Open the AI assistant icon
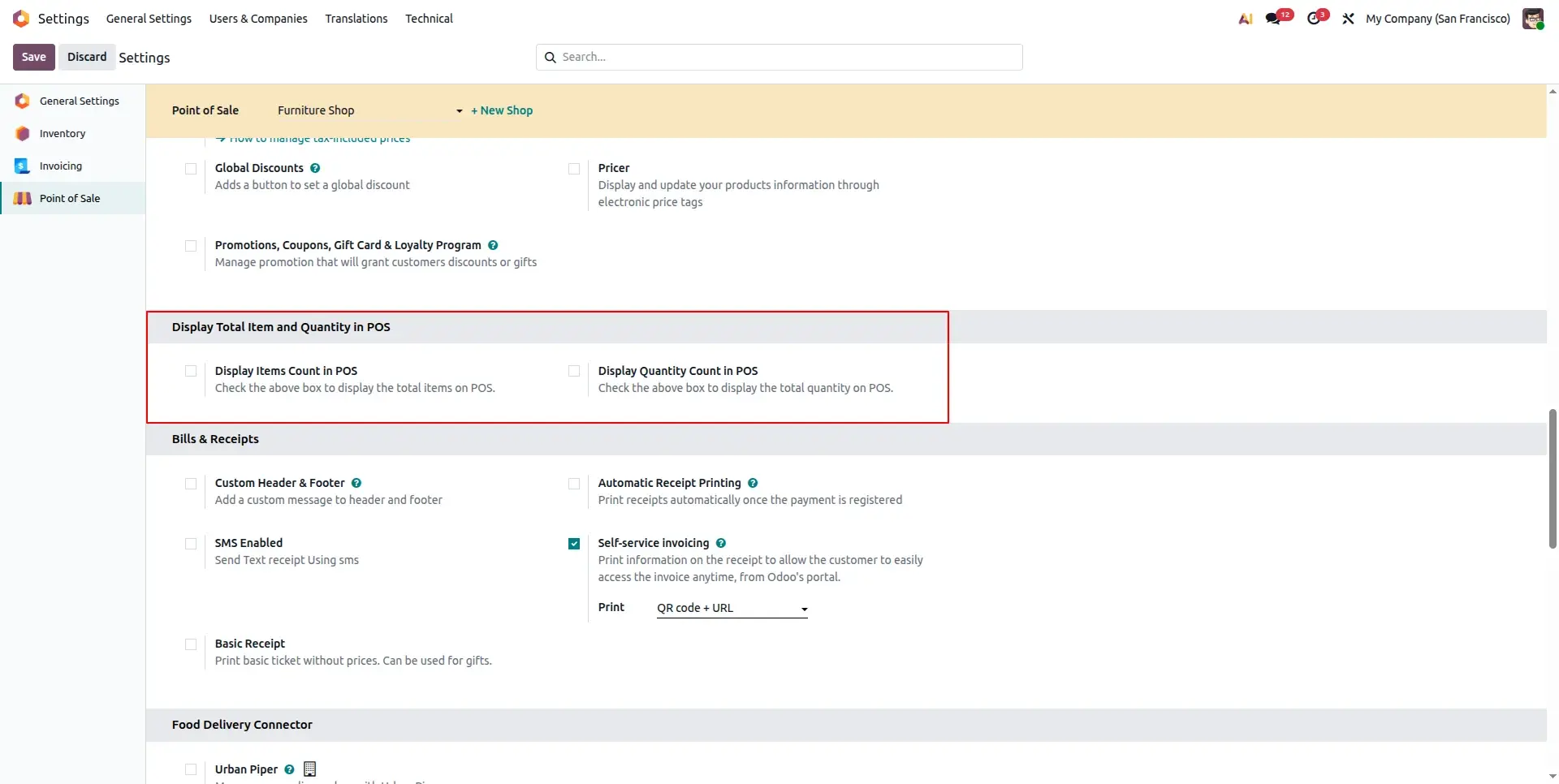 pos(1245,19)
